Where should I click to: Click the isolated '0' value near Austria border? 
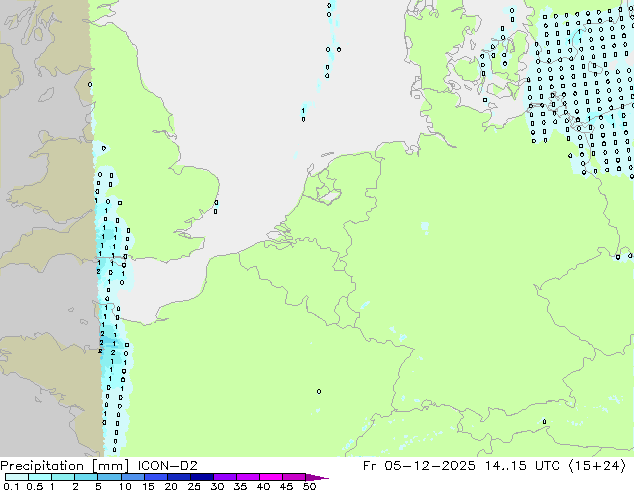544,421
